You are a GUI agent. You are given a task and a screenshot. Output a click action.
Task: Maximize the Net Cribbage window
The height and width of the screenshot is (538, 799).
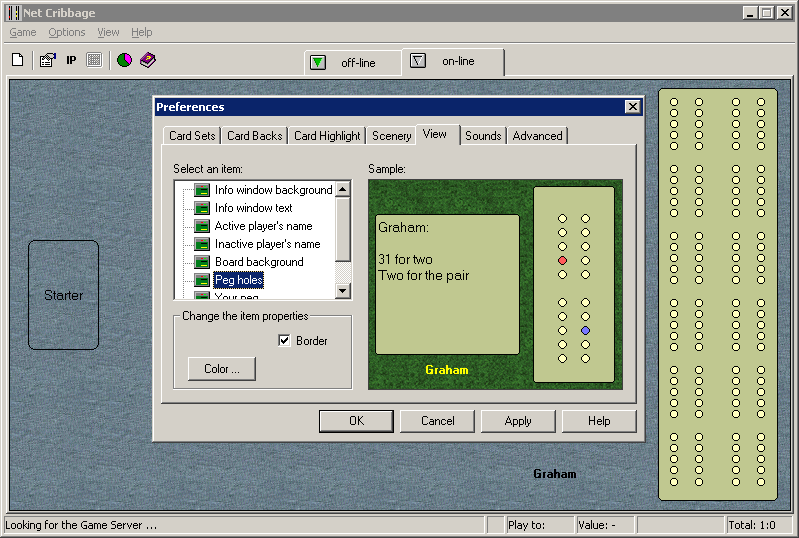pyautogui.click(x=766, y=13)
